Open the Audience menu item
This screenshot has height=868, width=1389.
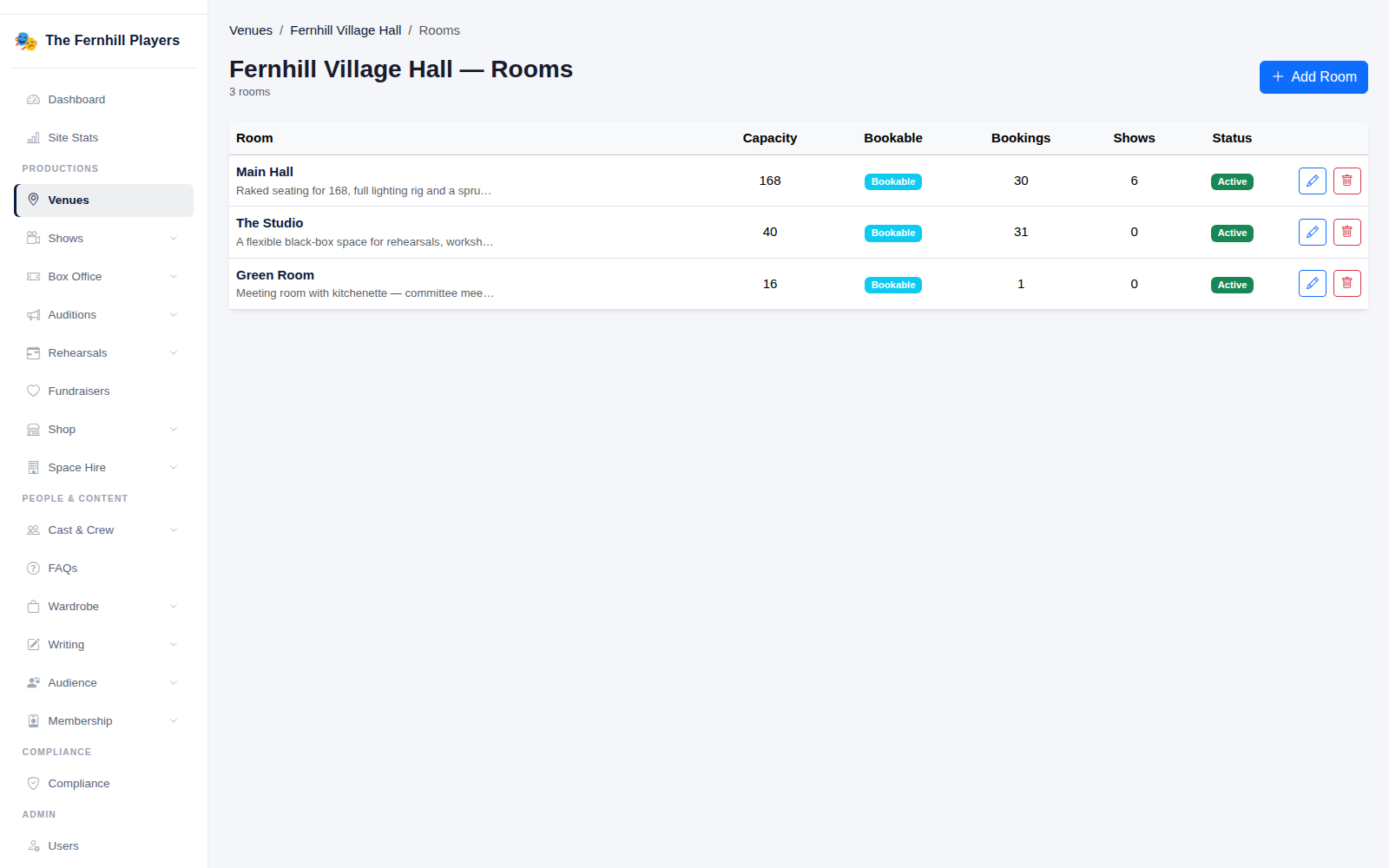[x=103, y=683]
